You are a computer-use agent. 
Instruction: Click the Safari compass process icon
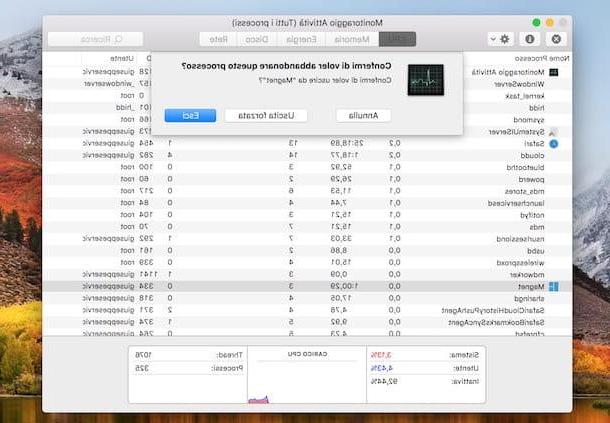pos(554,144)
